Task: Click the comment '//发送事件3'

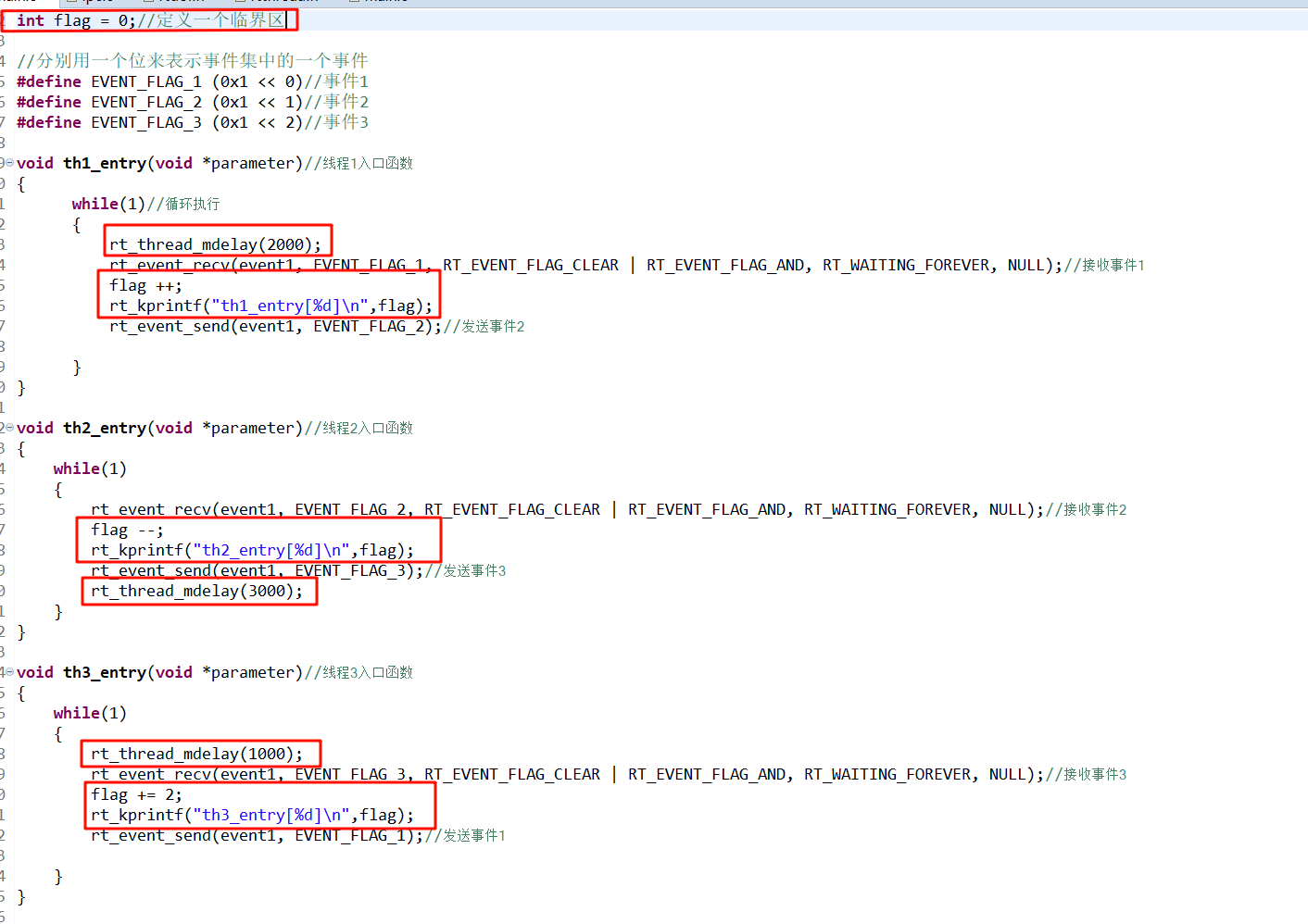Action: (x=465, y=570)
